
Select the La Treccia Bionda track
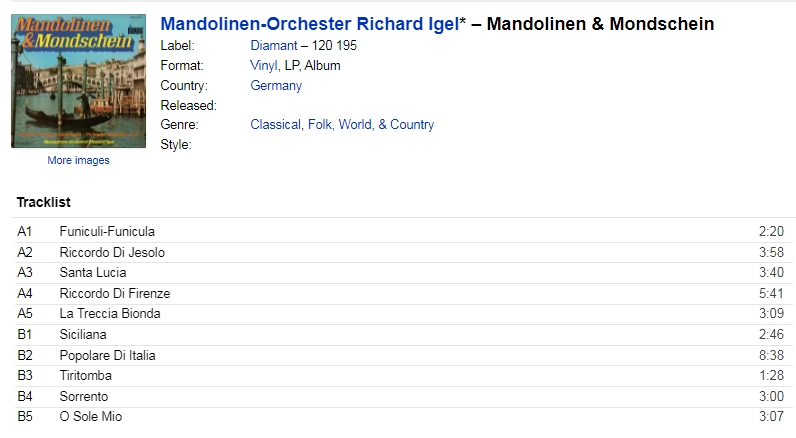coord(403,314)
